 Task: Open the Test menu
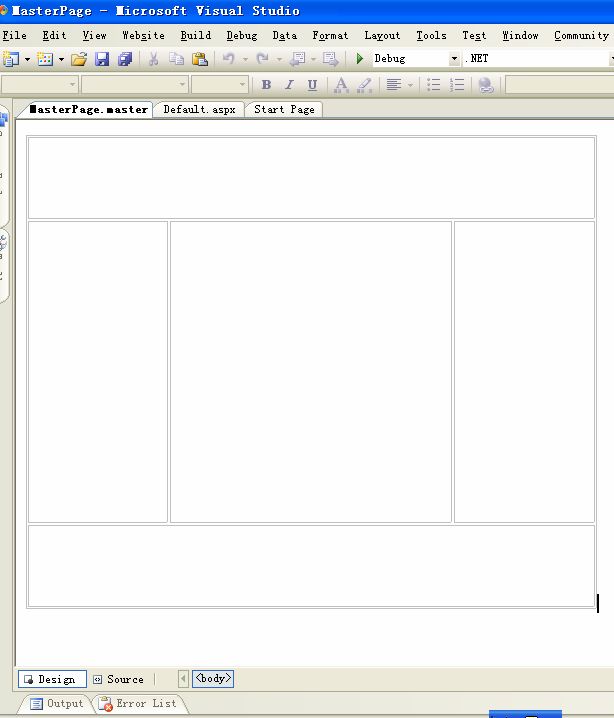coord(474,35)
